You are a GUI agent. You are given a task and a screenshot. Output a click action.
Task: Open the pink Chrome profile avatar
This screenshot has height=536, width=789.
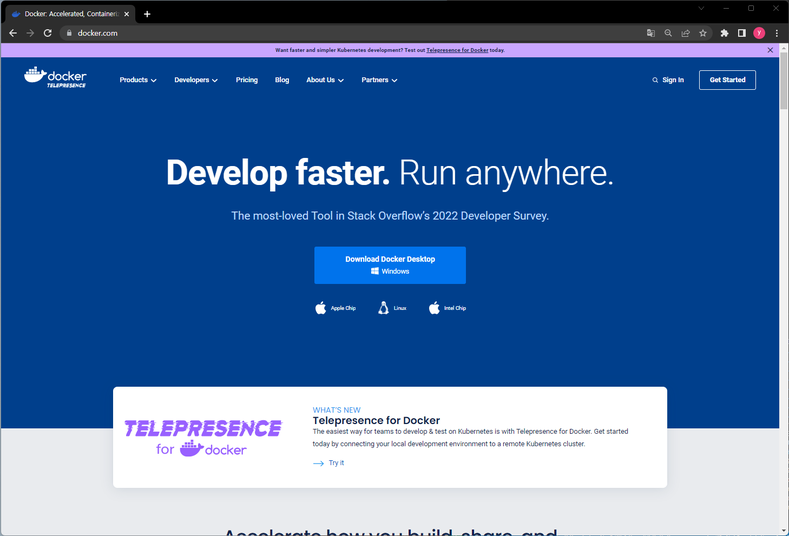pyautogui.click(x=759, y=33)
